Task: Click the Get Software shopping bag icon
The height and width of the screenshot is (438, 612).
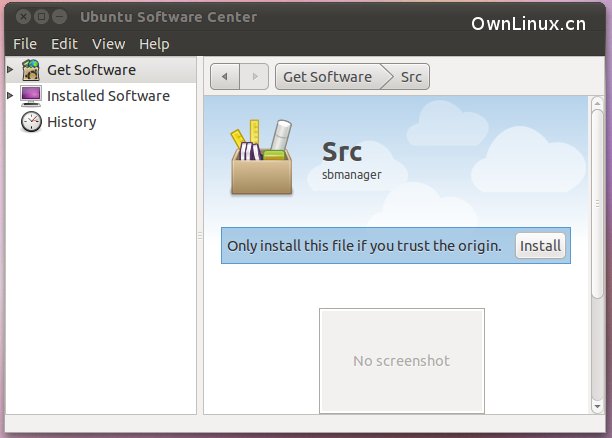Action: pos(31,70)
